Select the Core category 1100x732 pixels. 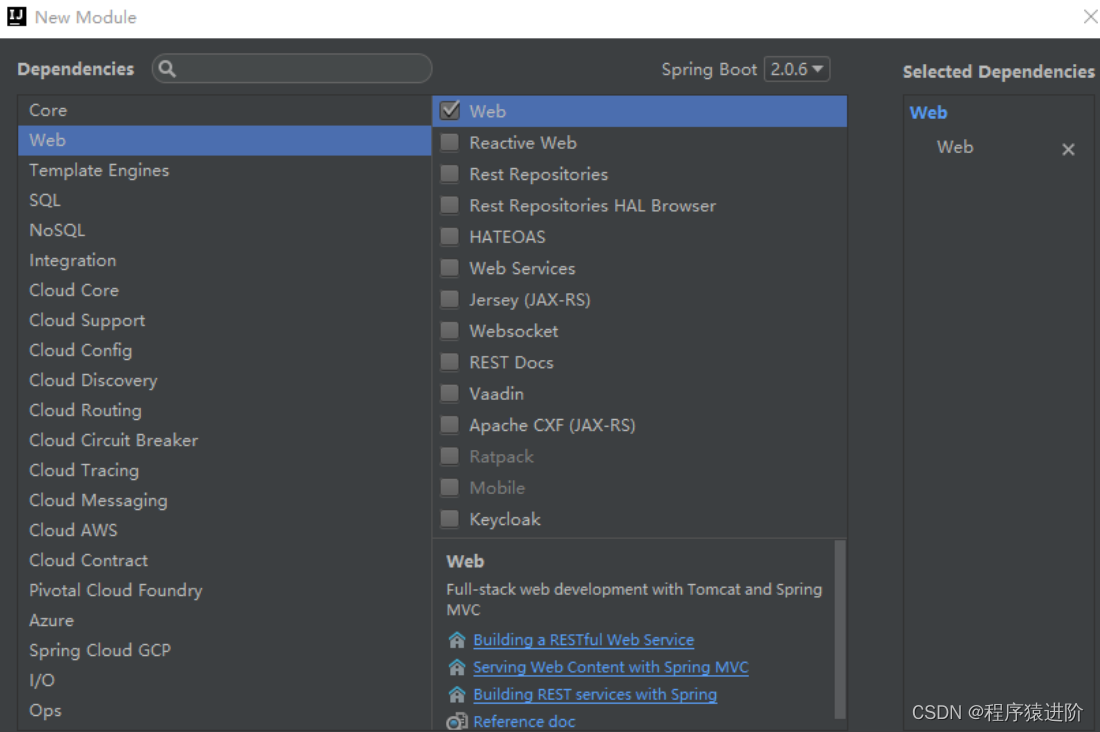coord(224,110)
